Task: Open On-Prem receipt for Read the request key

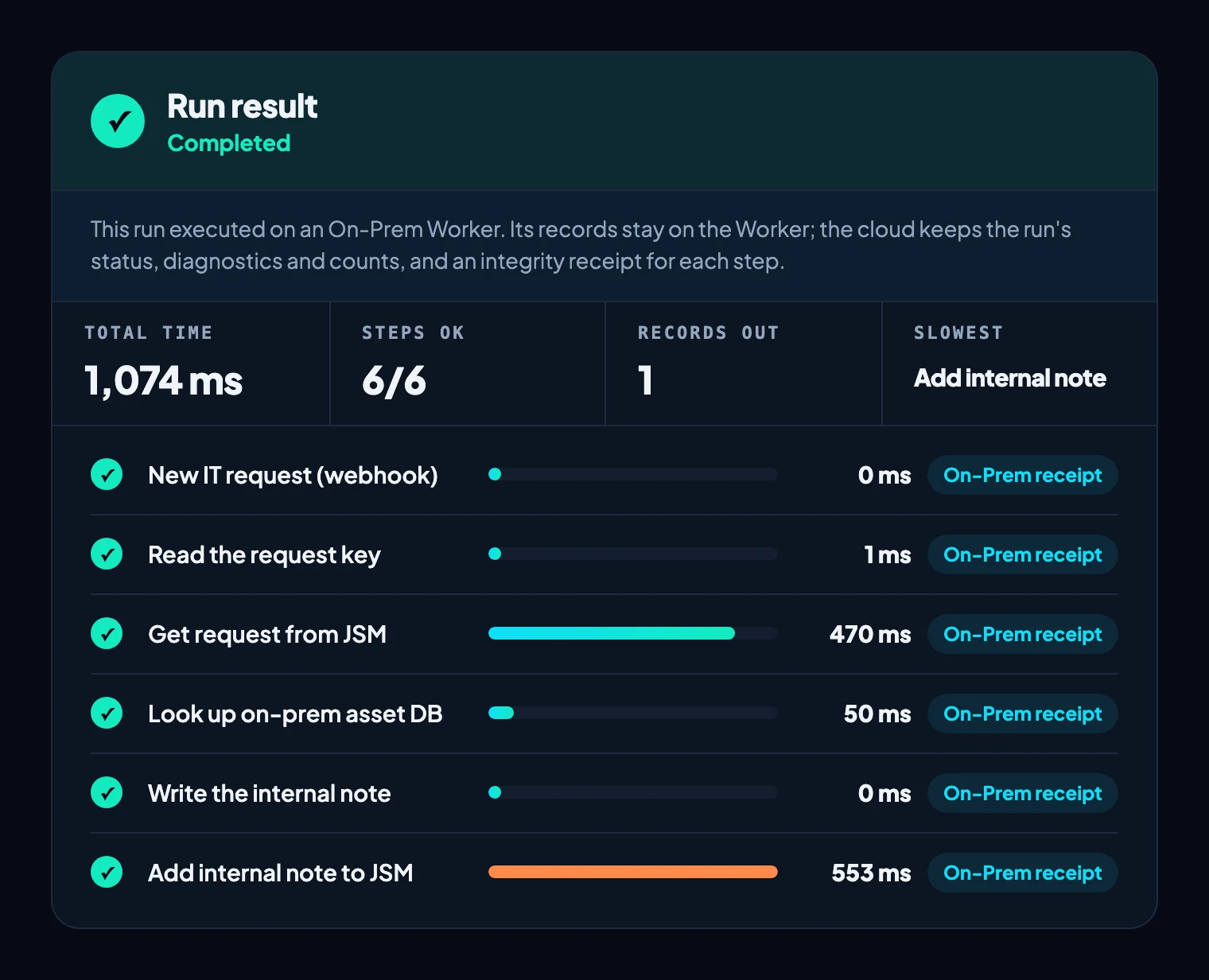Action: click(x=1022, y=554)
